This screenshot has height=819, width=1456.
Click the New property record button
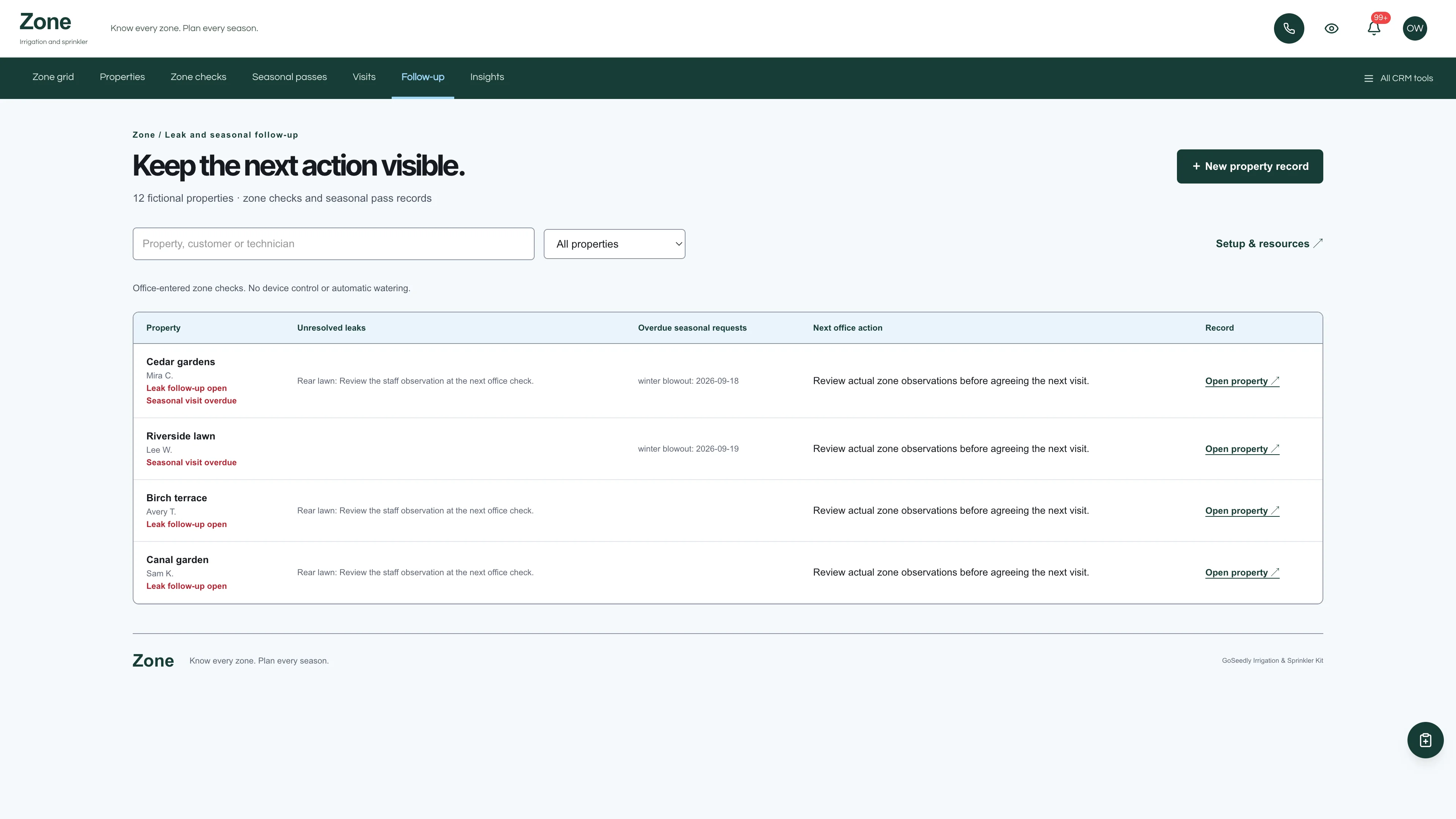[x=1250, y=166]
